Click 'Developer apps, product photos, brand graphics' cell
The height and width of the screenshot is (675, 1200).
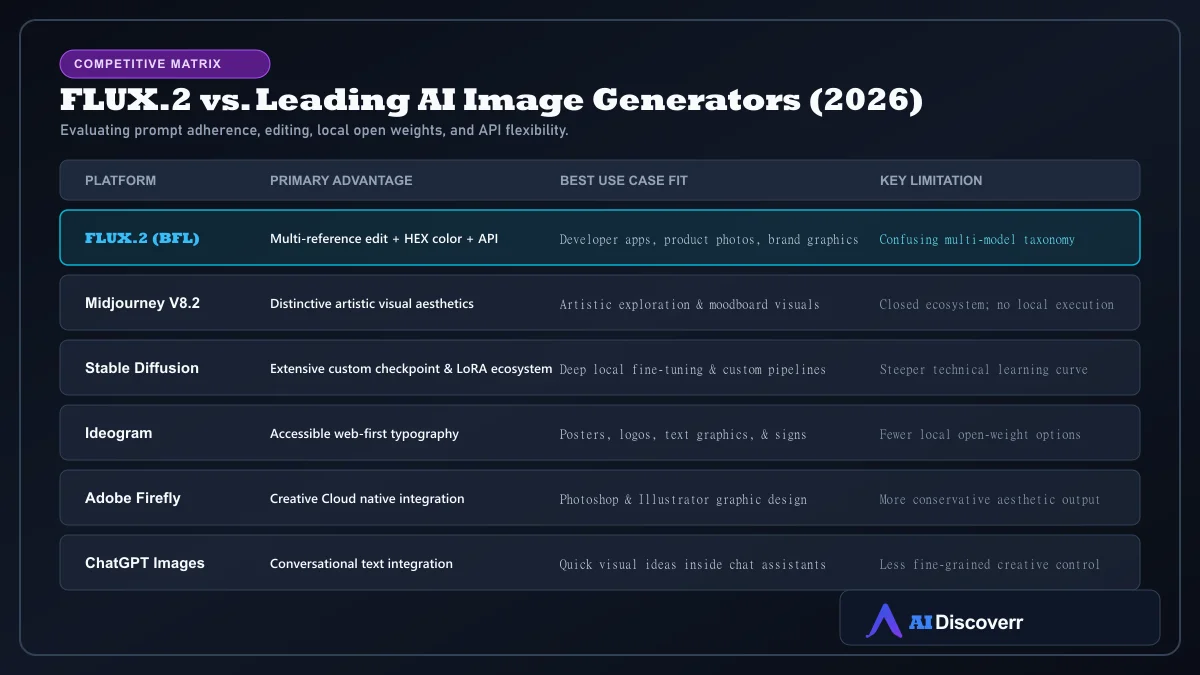[709, 240]
